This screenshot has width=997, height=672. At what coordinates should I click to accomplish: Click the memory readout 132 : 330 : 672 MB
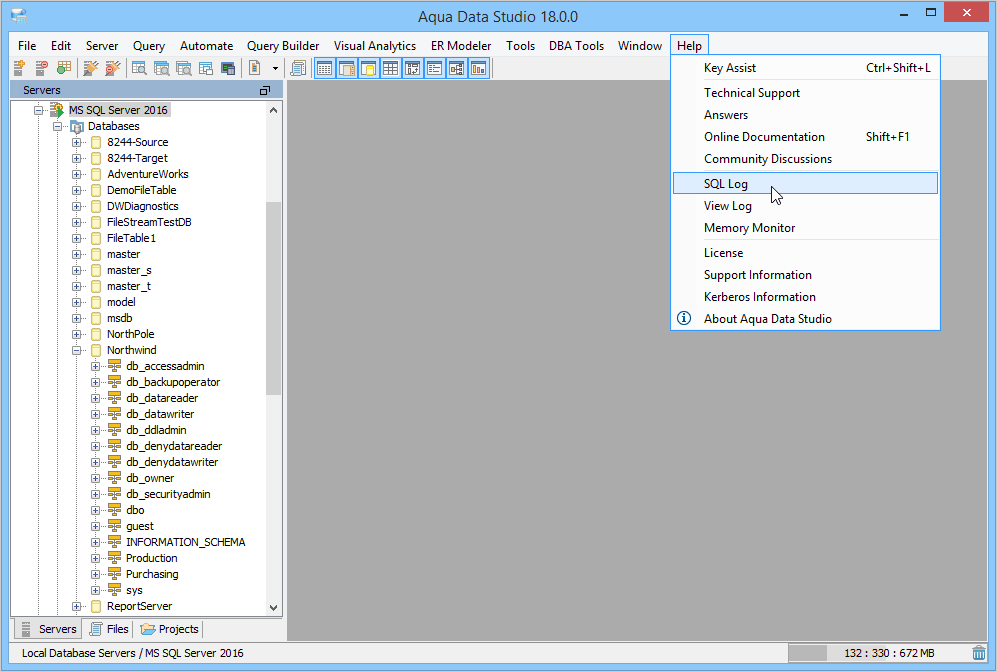(889, 653)
